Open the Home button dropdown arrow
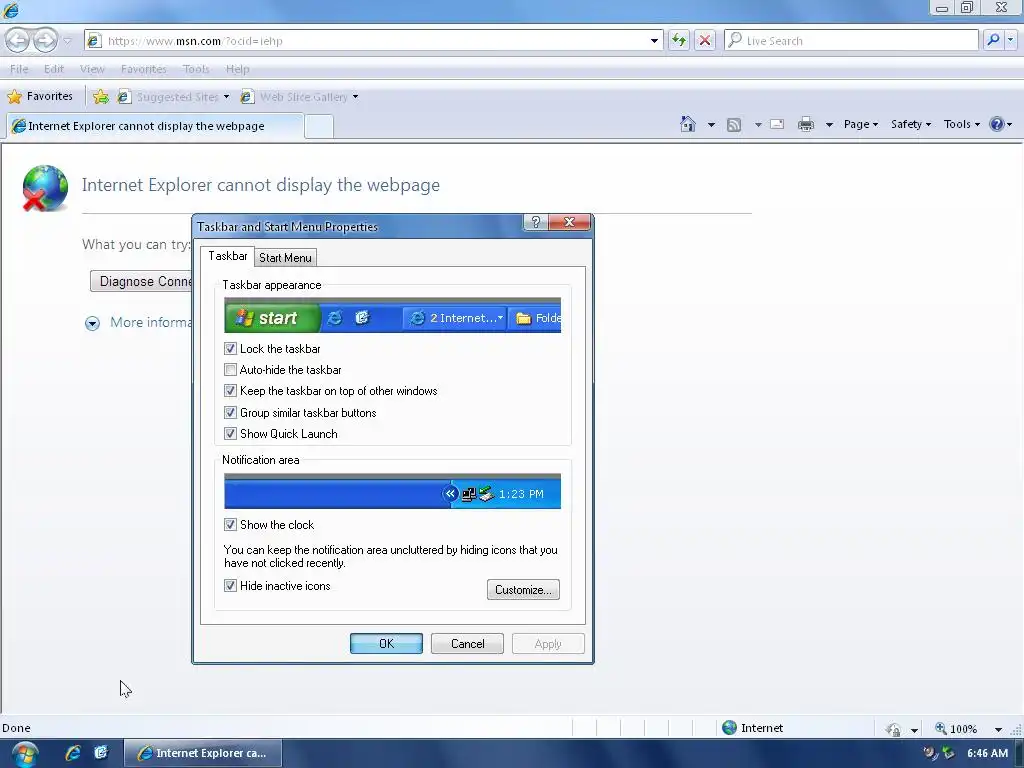This screenshot has height=768, width=1024. point(711,124)
